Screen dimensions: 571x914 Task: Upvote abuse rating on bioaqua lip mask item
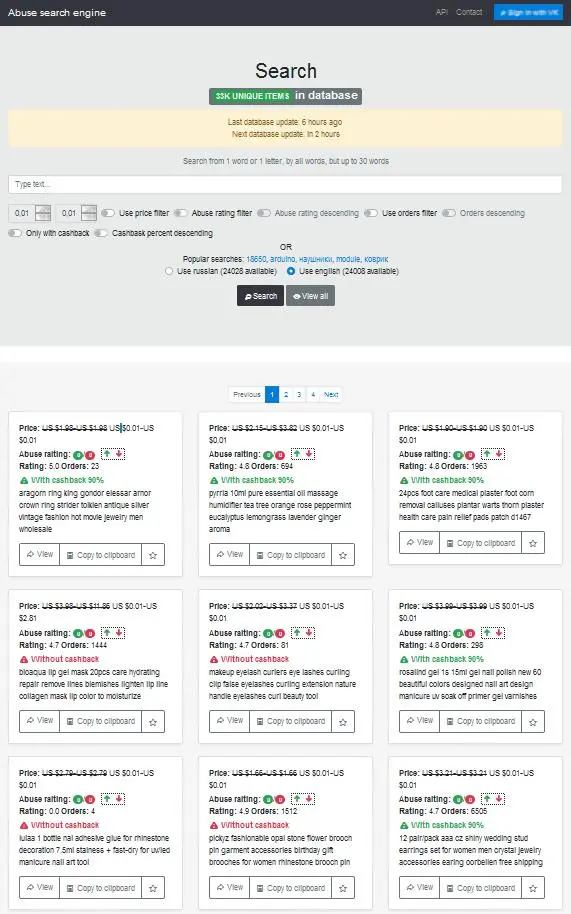[107, 632]
